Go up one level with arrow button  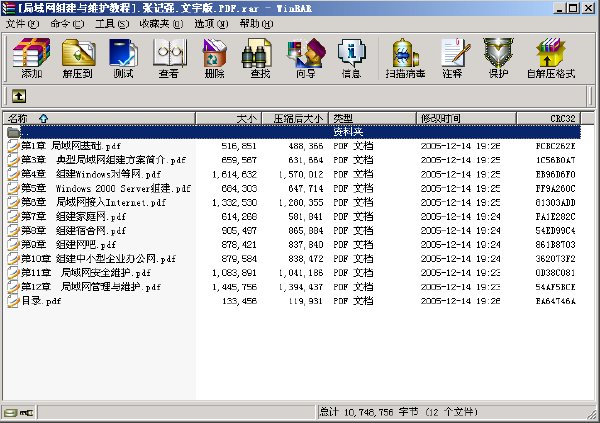click(19, 96)
